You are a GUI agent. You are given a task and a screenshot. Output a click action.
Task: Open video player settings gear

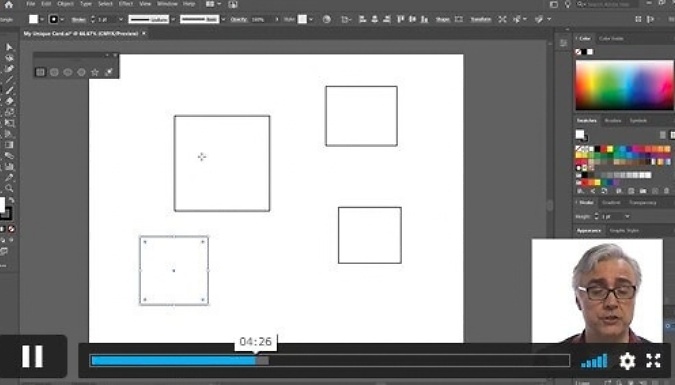pos(627,361)
